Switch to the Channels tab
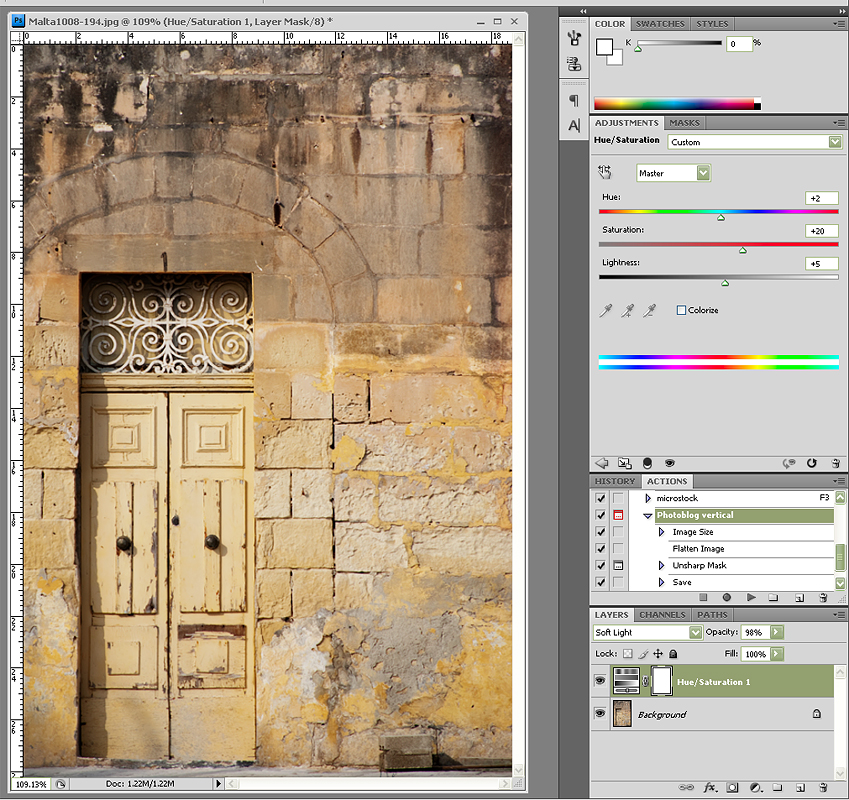Screen dimensions: 849x800 point(662,614)
